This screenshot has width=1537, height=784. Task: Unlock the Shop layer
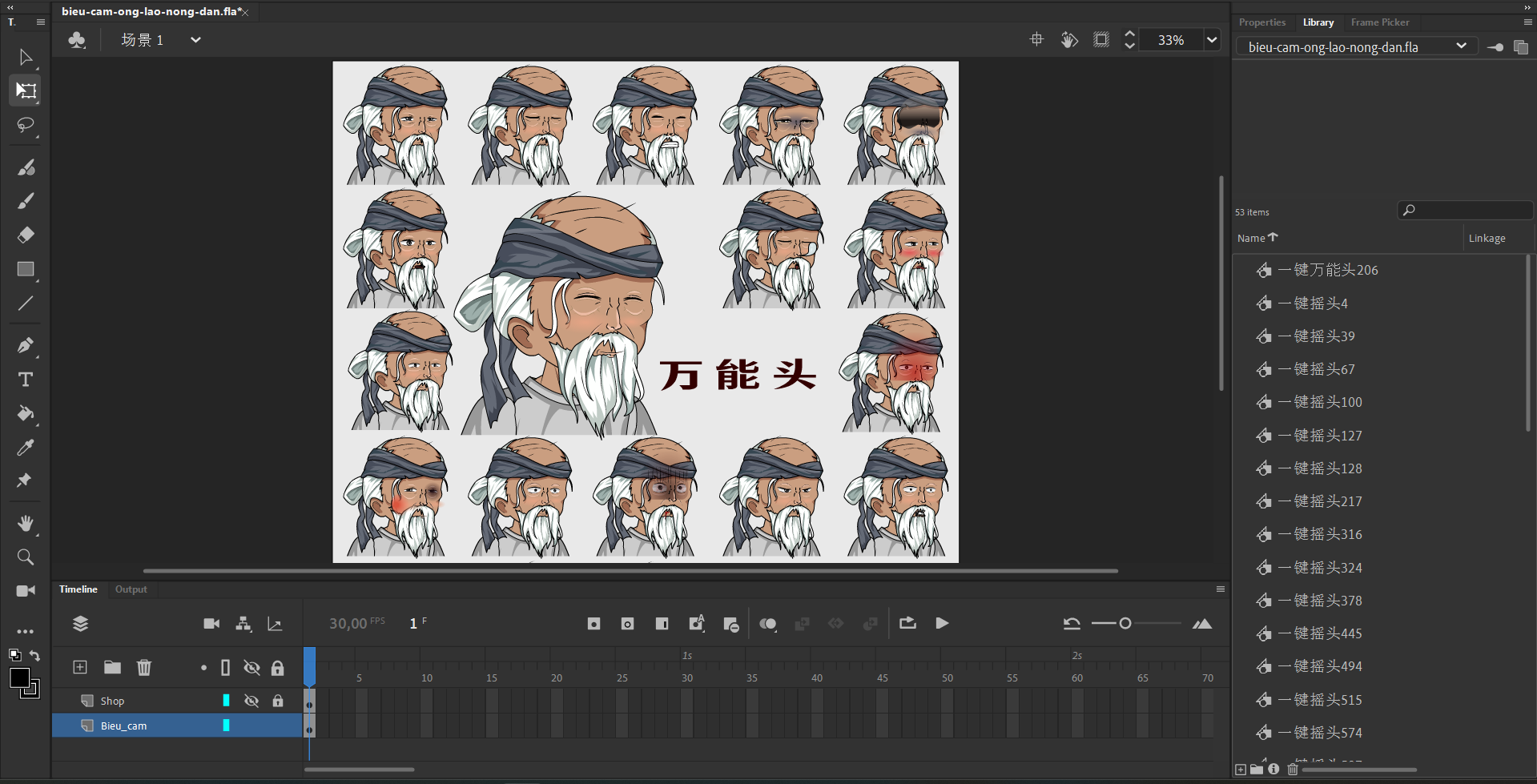pyautogui.click(x=278, y=701)
